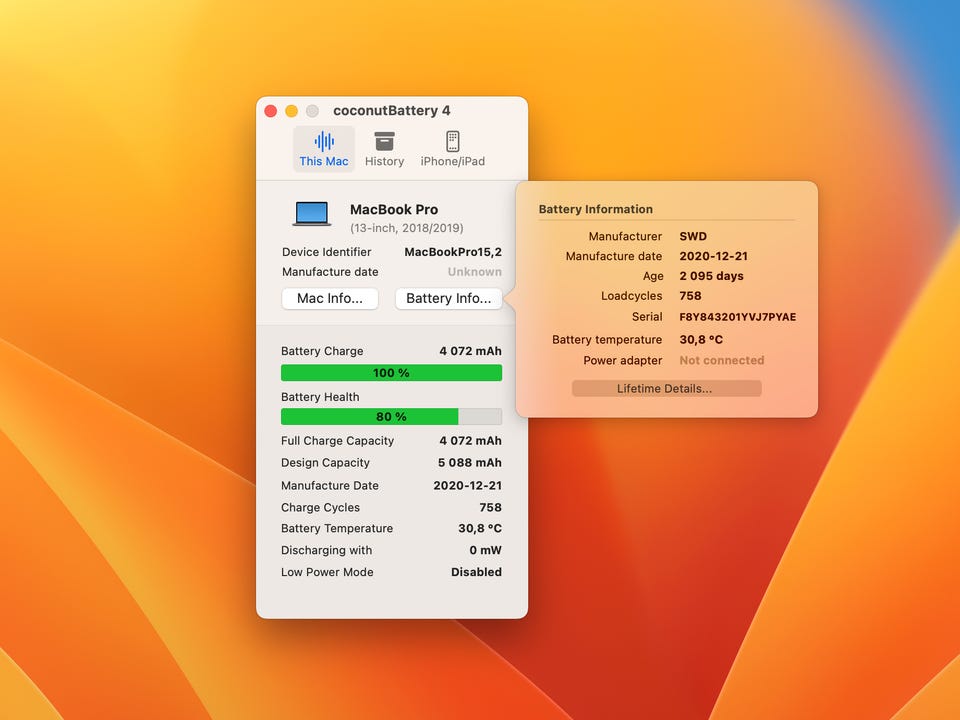Click the Age value 2 095 days
This screenshot has width=960, height=720.
(x=711, y=276)
